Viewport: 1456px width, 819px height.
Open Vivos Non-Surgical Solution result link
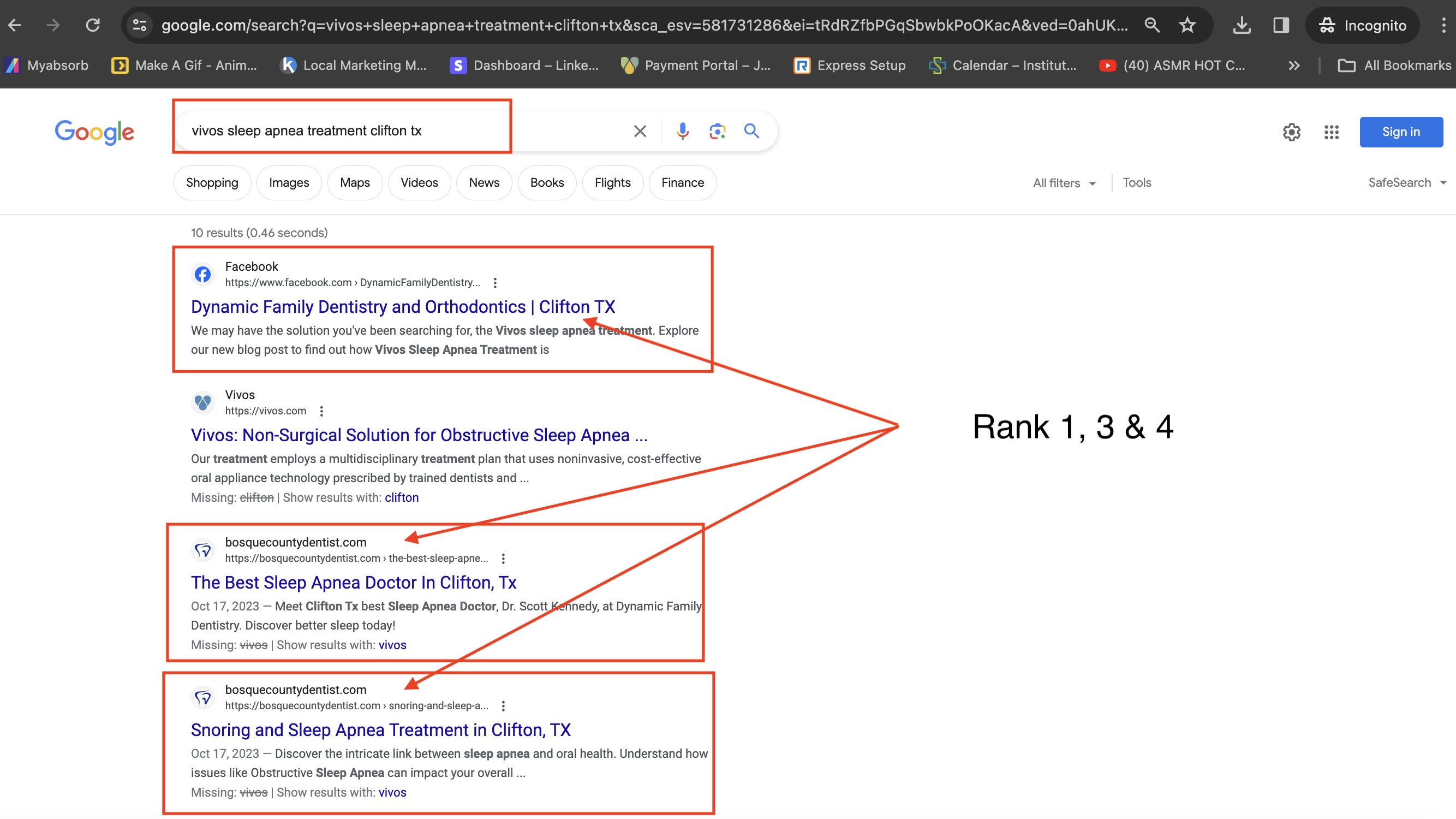(x=419, y=435)
